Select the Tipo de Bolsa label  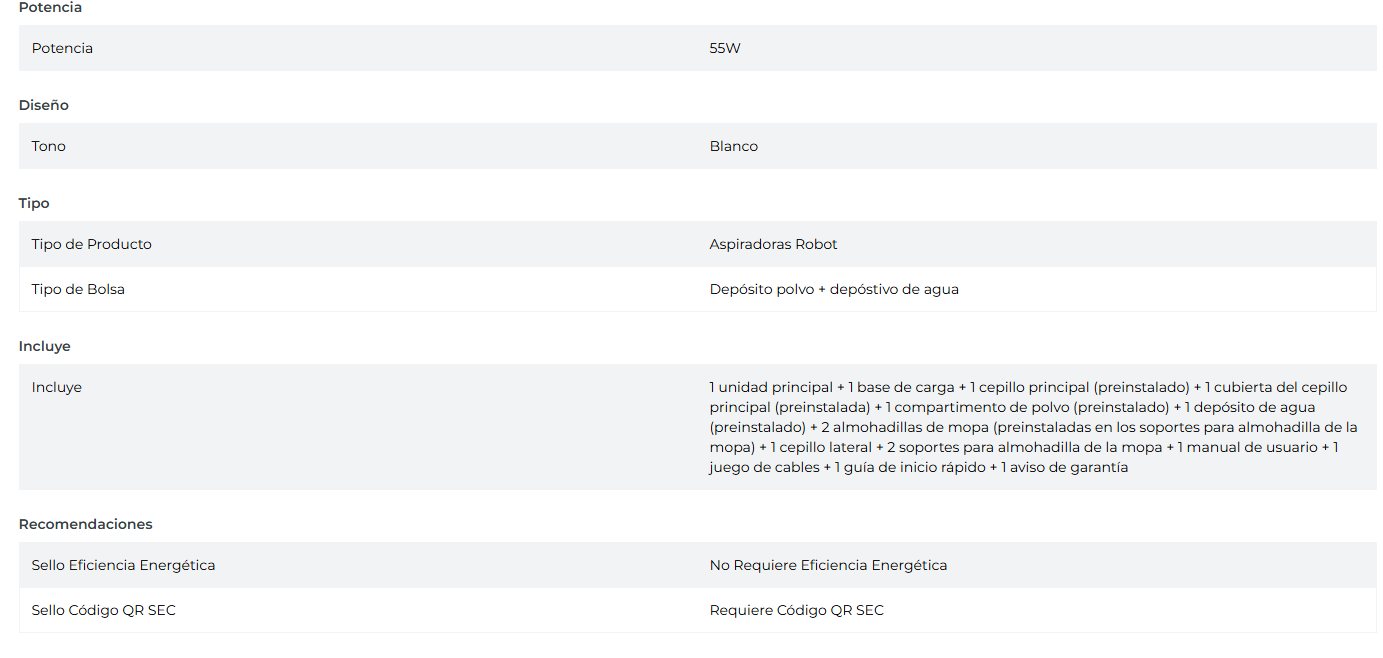[x=78, y=289]
